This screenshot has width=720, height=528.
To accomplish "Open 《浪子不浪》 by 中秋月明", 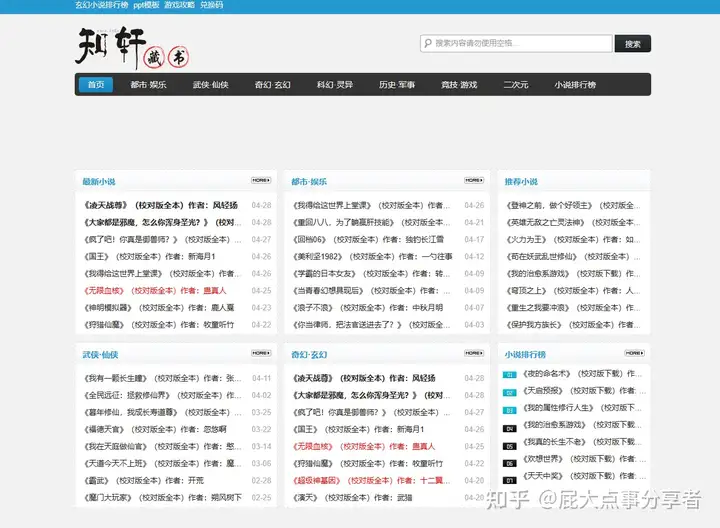I will [x=368, y=308].
